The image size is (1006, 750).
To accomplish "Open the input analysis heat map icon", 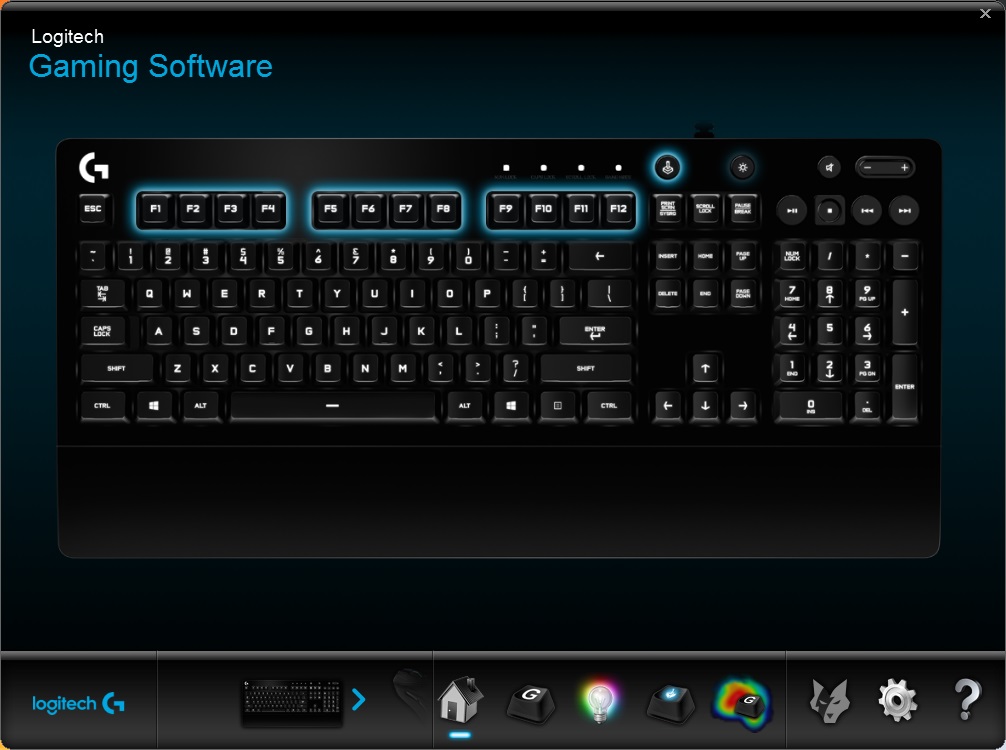I will tap(743, 704).
